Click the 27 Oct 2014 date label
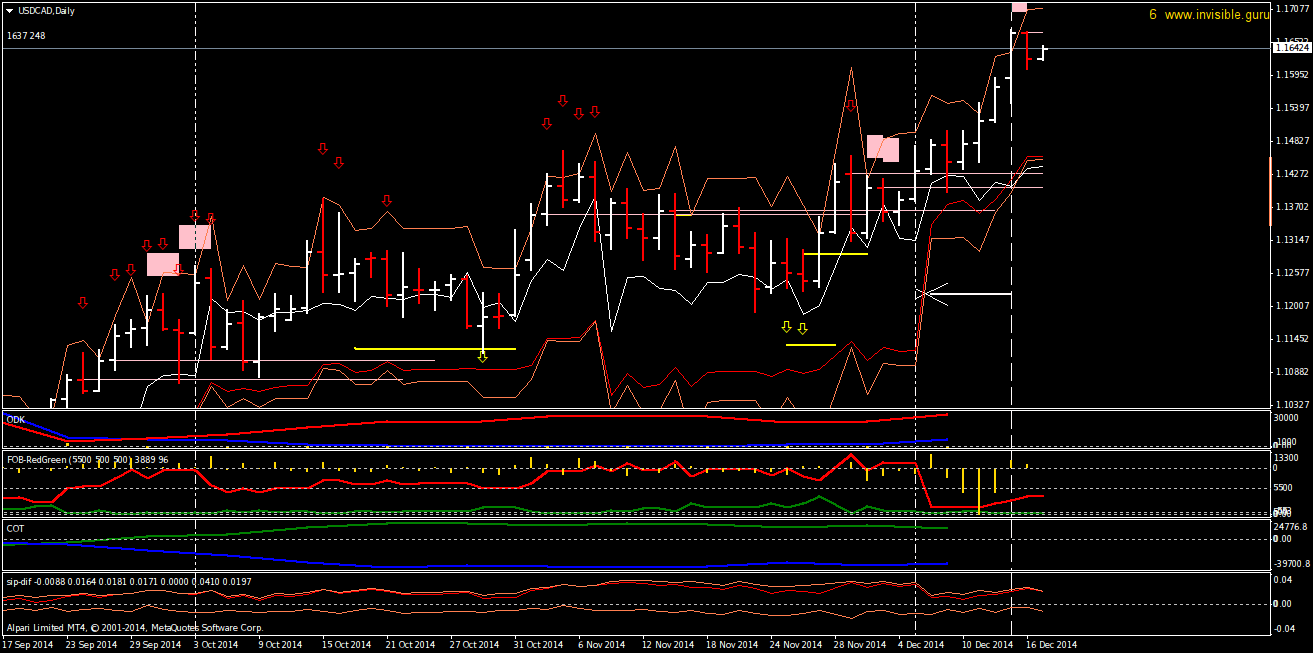The height and width of the screenshot is (653, 1313). (475, 645)
